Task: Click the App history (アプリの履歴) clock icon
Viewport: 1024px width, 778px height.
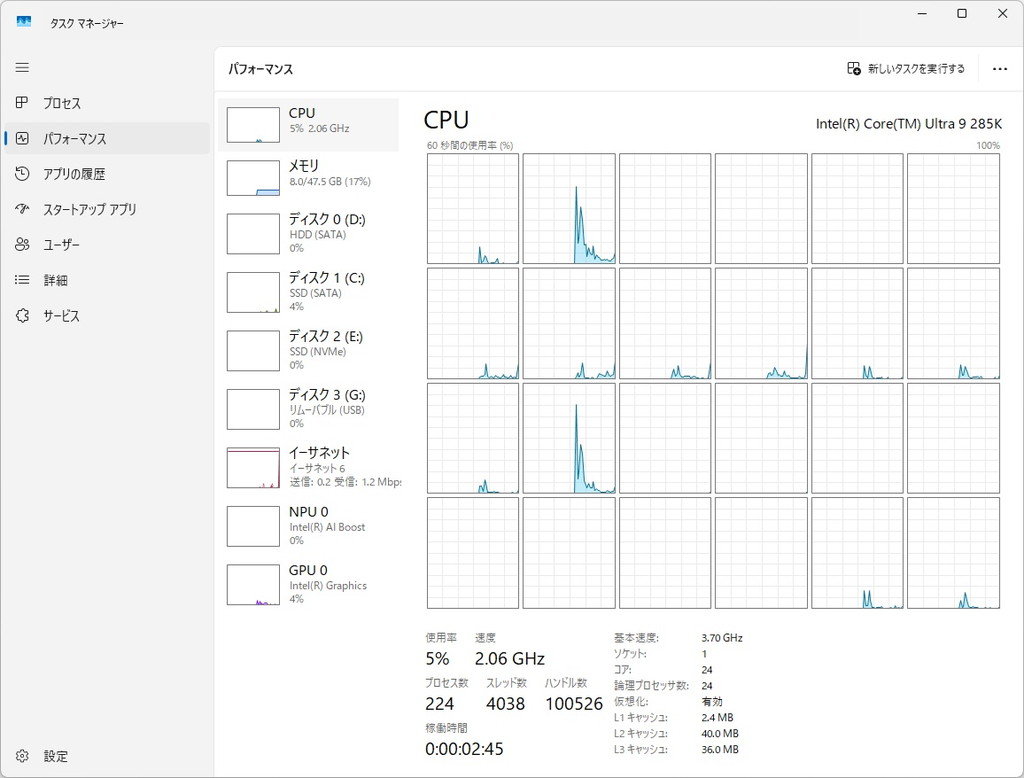Action: [22, 174]
